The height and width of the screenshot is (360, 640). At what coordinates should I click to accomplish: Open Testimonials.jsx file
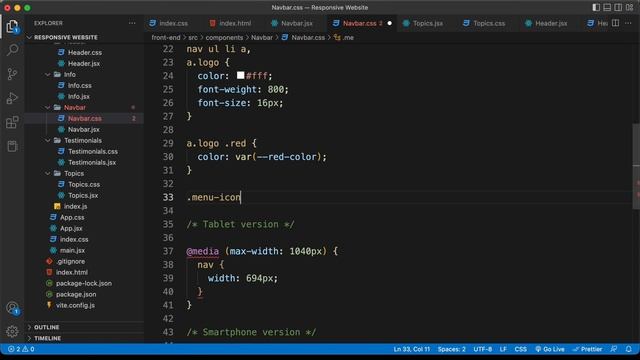click(92, 162)
